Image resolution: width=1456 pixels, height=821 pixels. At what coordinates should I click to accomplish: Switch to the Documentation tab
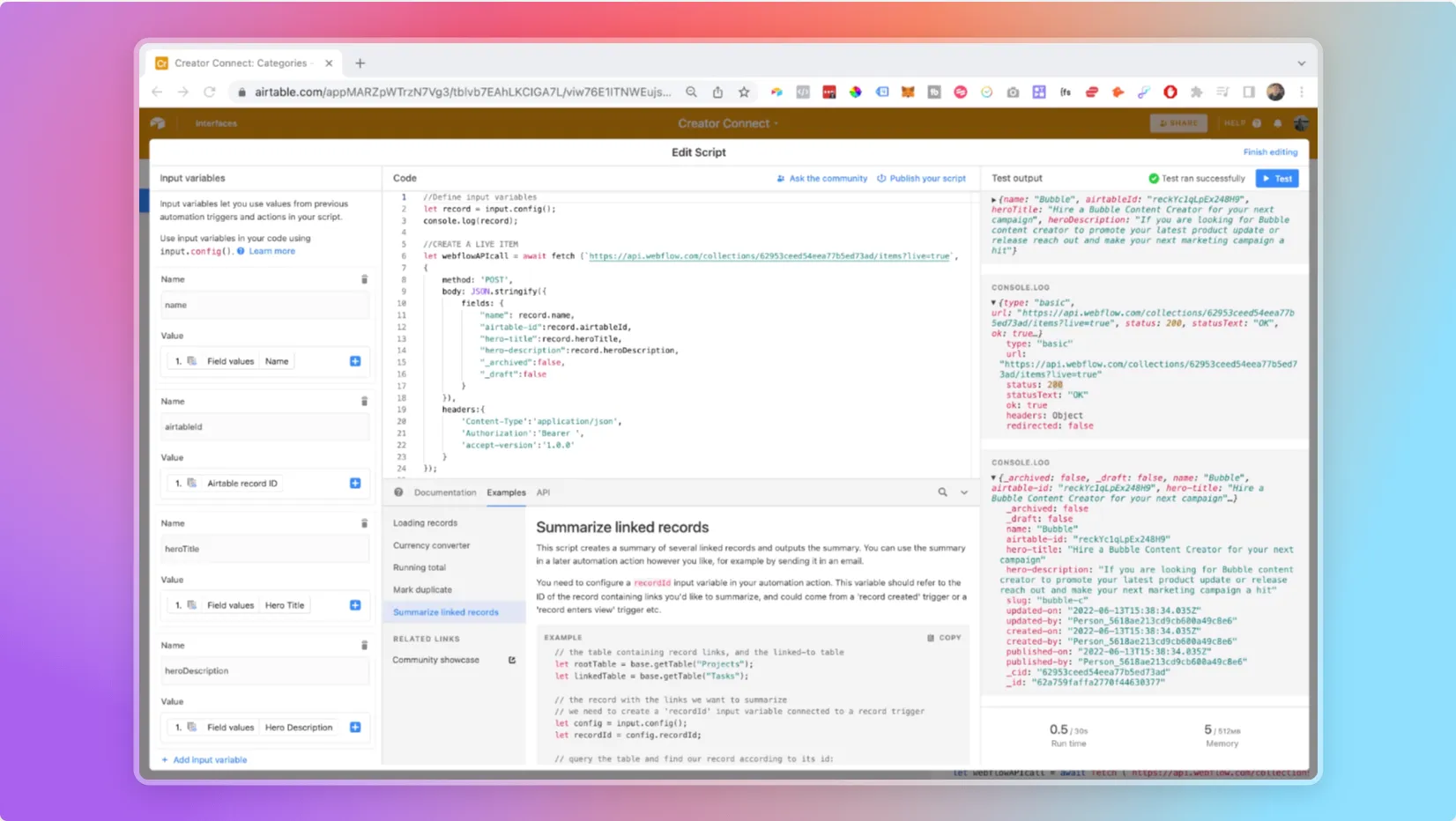[445, 492]
